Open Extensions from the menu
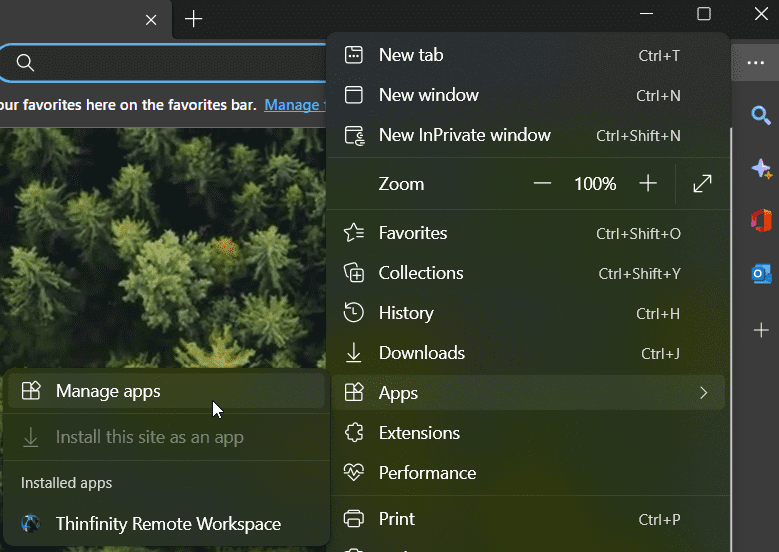 (529, 433)
